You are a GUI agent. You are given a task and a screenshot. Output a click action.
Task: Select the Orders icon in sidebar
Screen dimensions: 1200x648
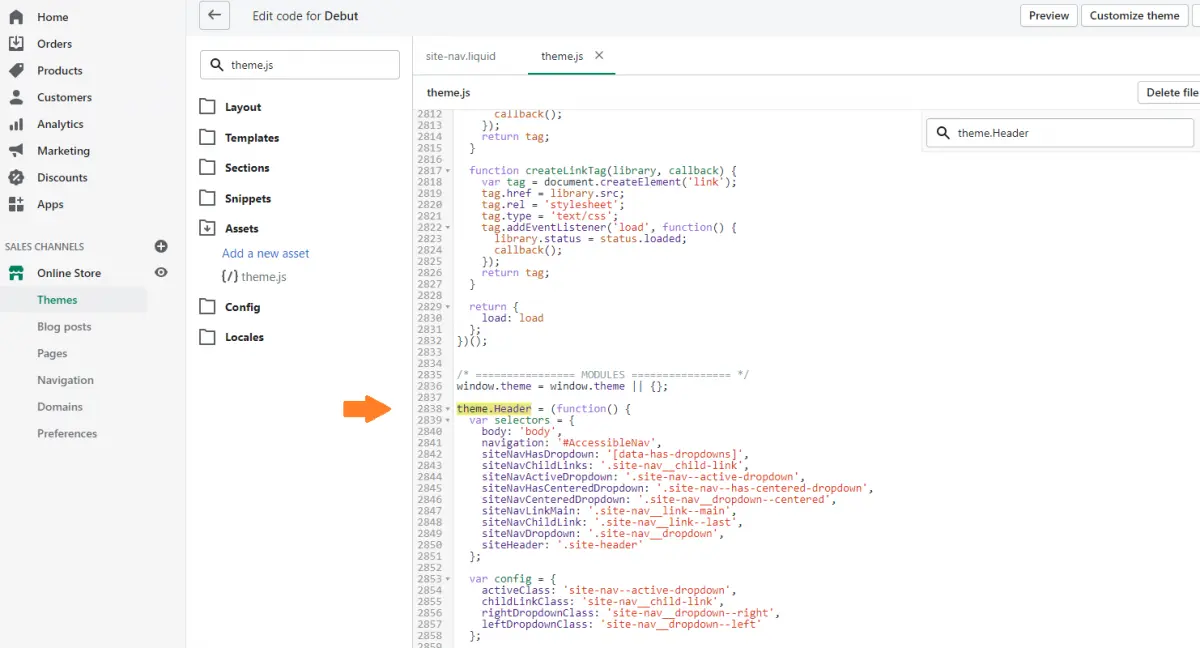[16, 43]
